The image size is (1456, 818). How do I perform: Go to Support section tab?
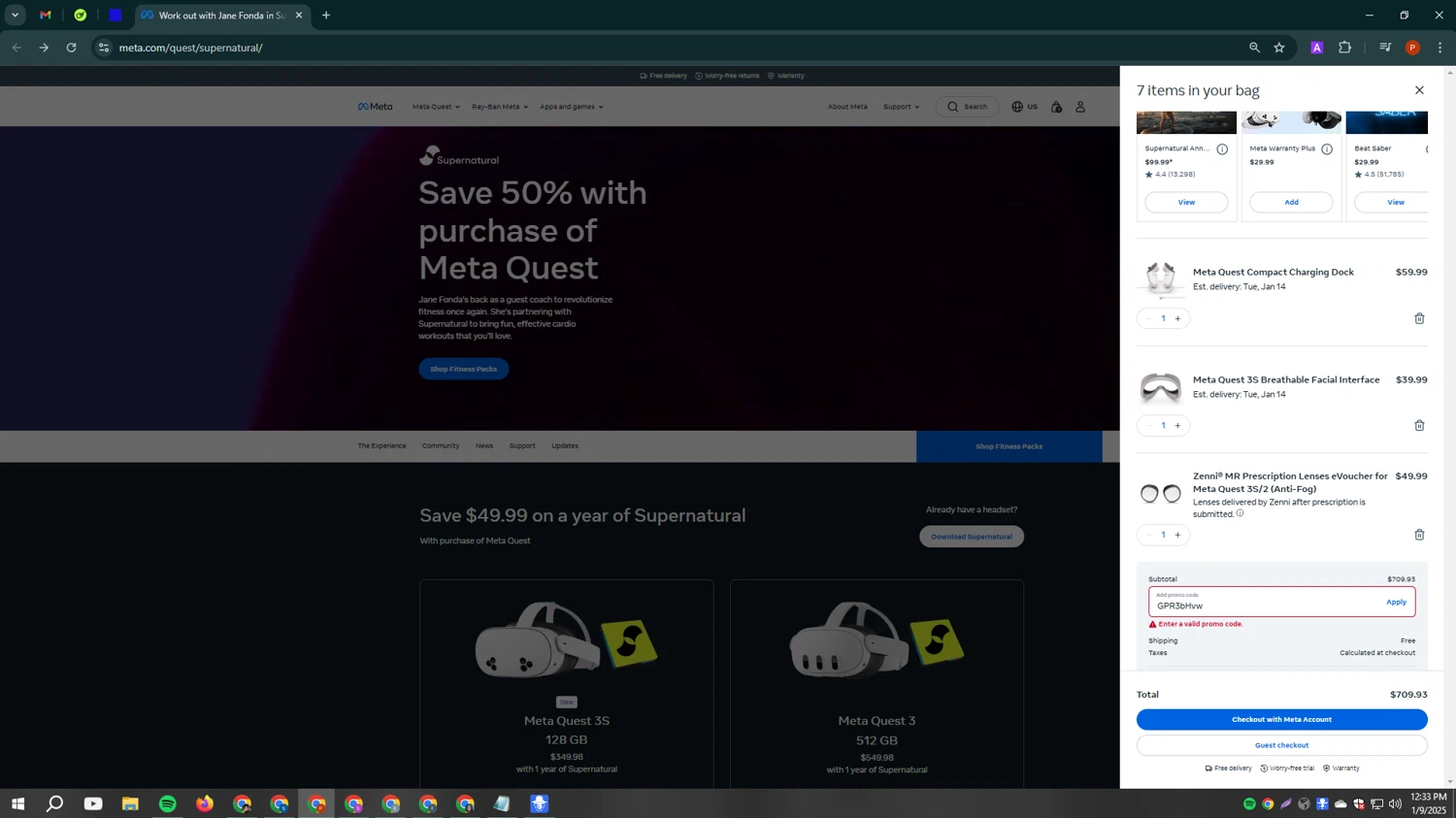click(x=522, y=446)
